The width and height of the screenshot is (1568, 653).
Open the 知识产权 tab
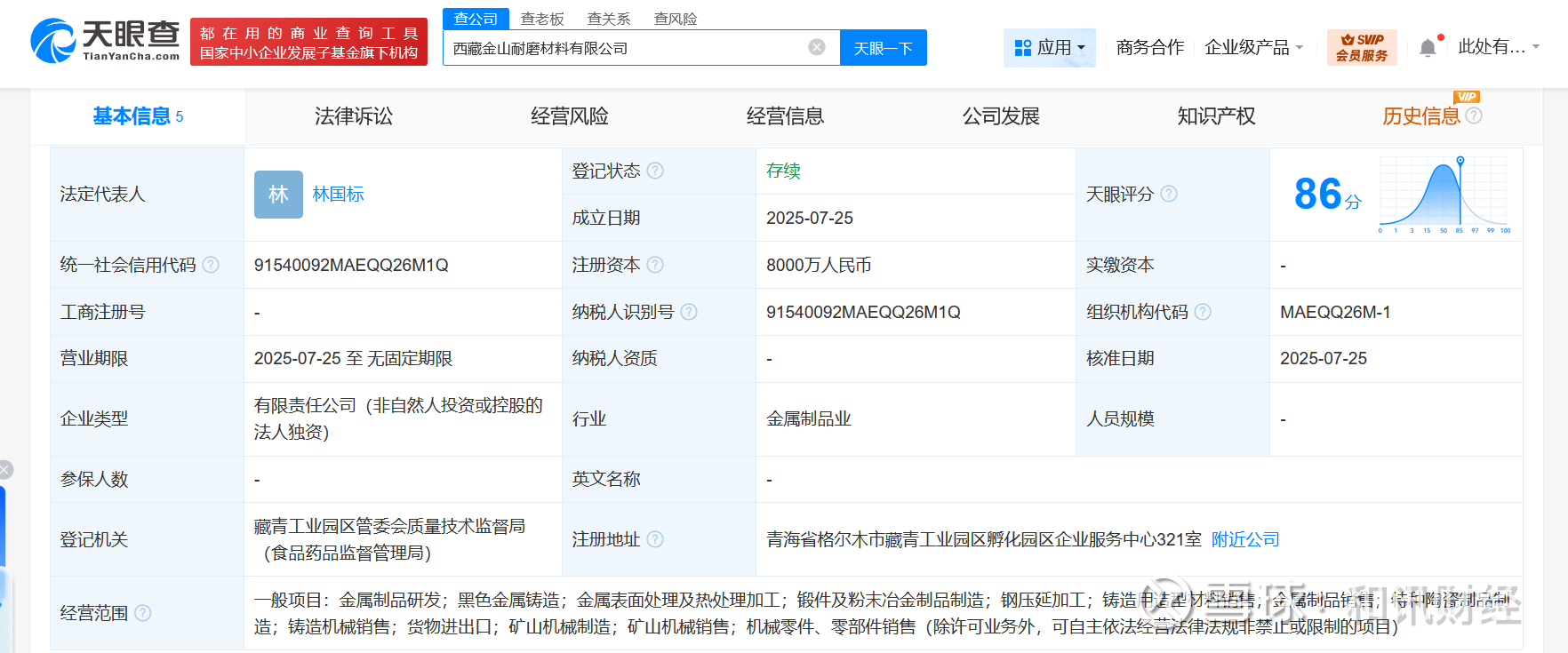pyautogui.click(x=1216, y=116)
